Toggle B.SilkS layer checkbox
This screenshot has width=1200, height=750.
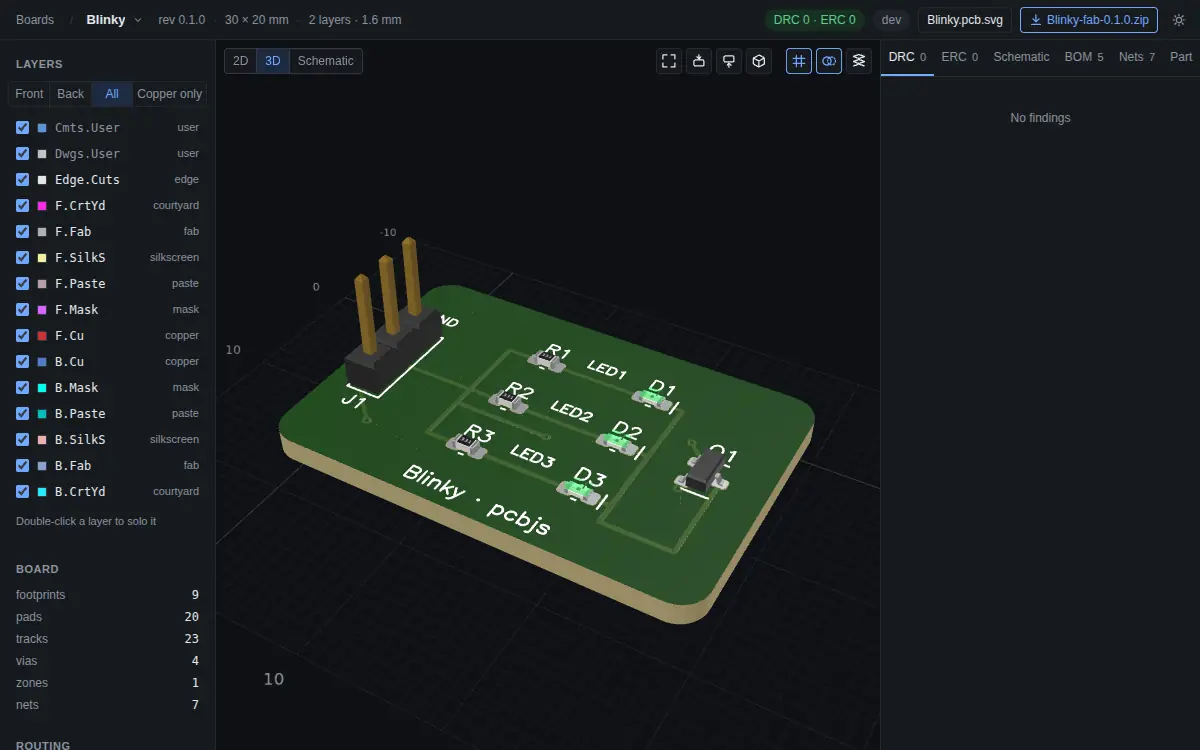[x=23, y=439]
